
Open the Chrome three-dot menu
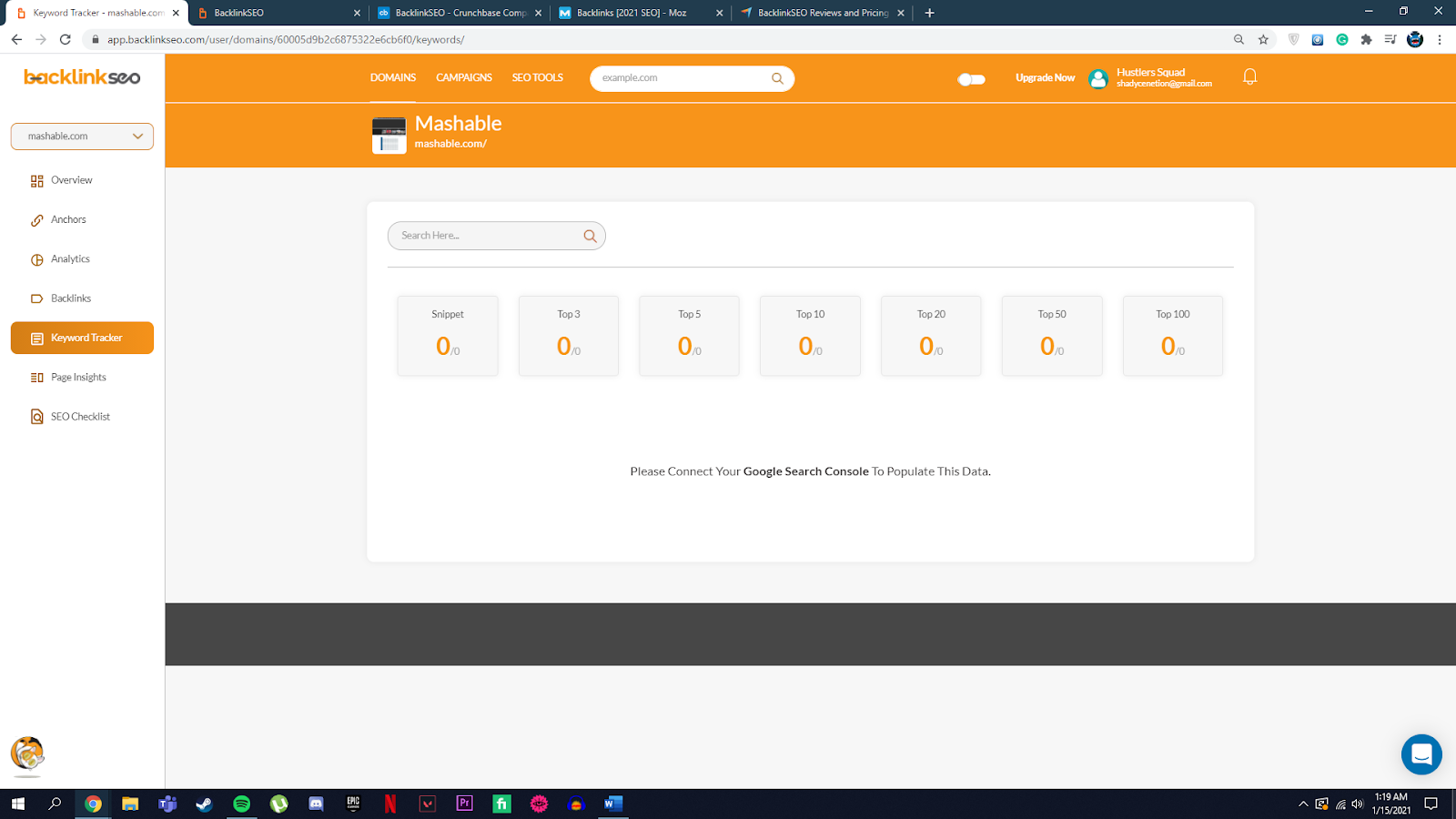click(x=1440, y=39)
